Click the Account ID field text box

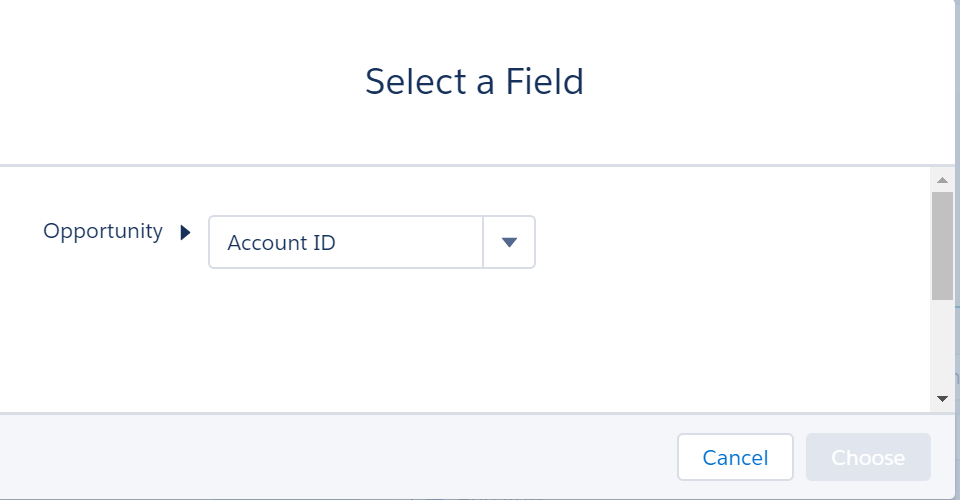[x=345, y=242]
